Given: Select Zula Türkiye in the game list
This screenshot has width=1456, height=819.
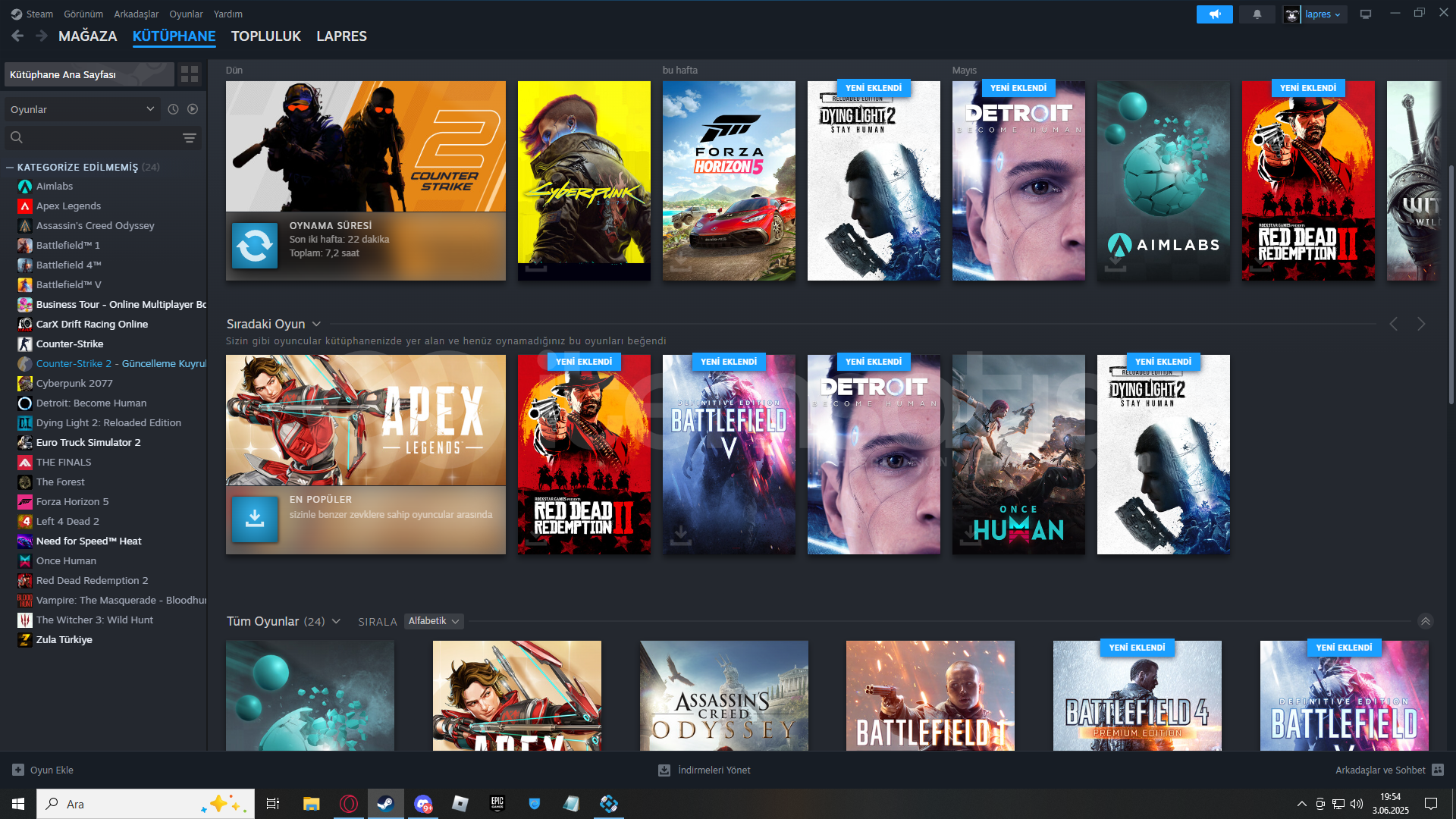Looking at the screenshot, I should [64, 639].
